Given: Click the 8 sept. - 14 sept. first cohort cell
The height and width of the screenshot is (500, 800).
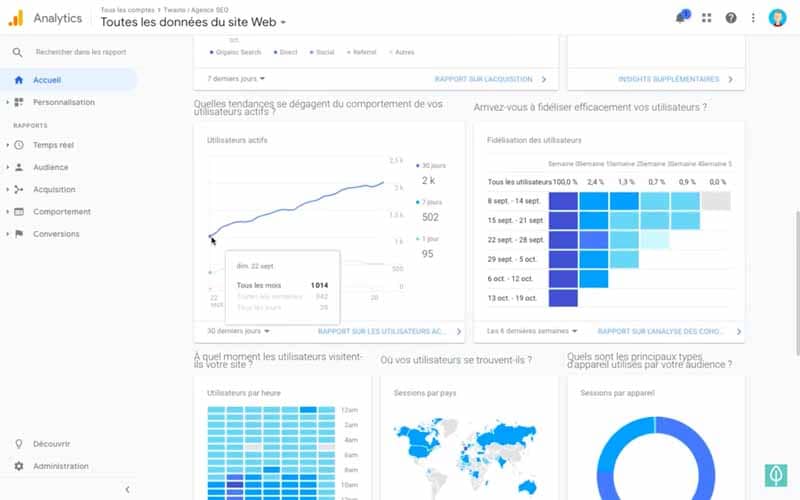Looking at the screenshot, I should coord(563,201).
